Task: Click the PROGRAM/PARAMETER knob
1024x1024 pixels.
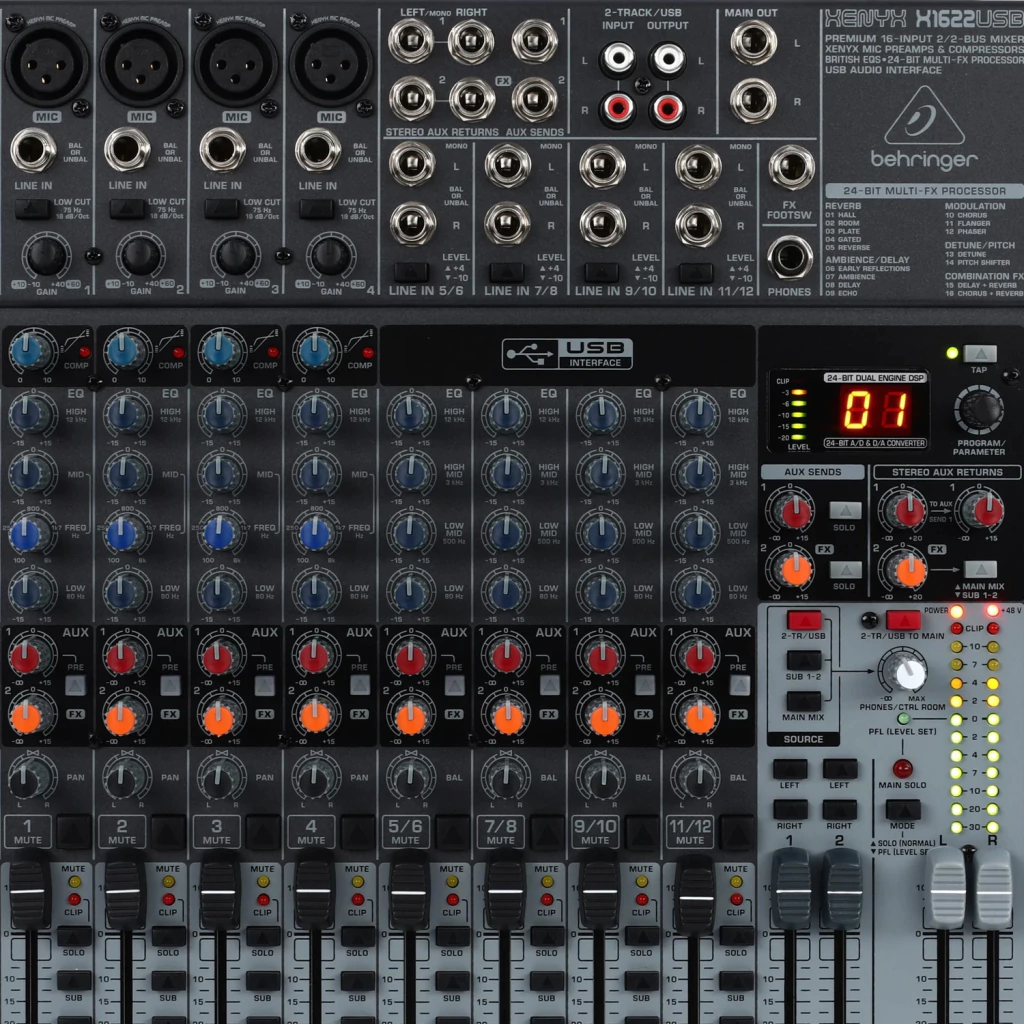Action: [978, 410]
